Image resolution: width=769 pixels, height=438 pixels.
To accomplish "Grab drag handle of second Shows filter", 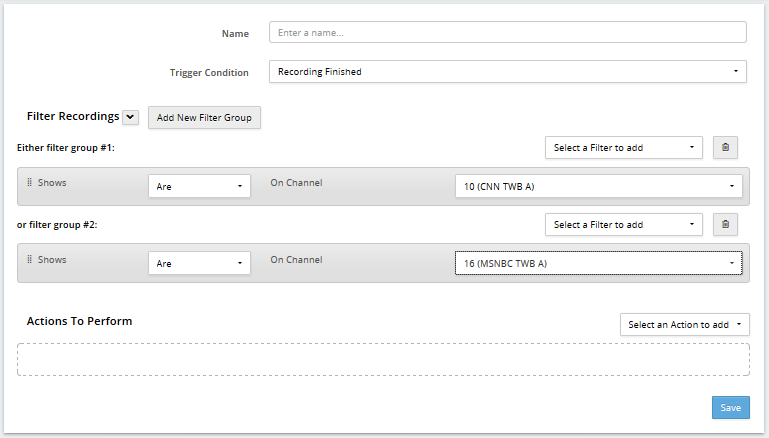I will (29, 259).
